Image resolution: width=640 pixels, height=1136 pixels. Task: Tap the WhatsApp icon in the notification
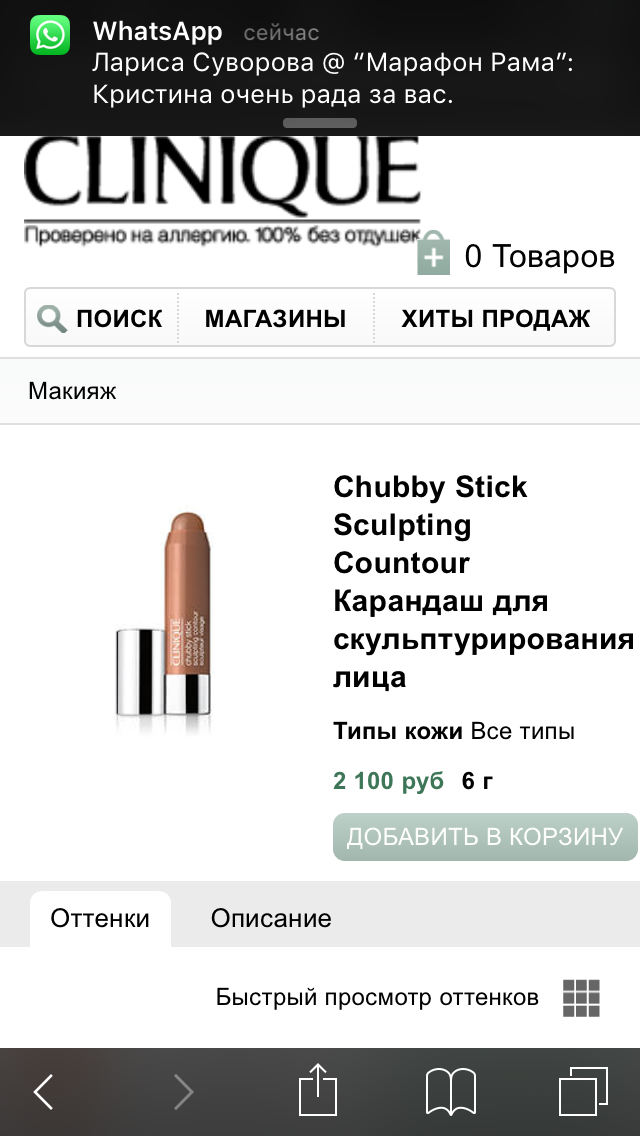point(50,35)
